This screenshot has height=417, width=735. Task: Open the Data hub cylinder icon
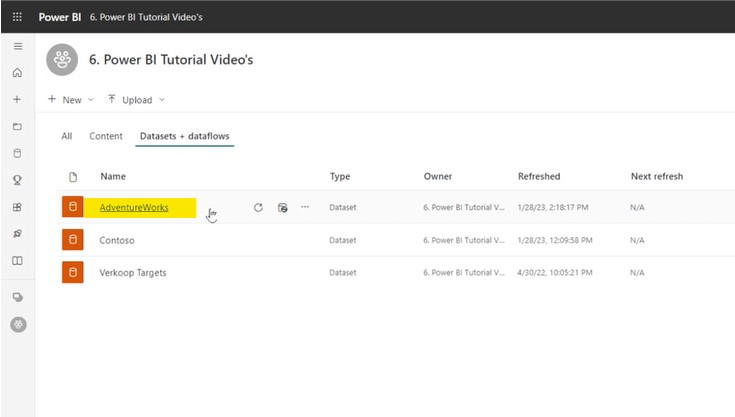(x=17, y=154)
